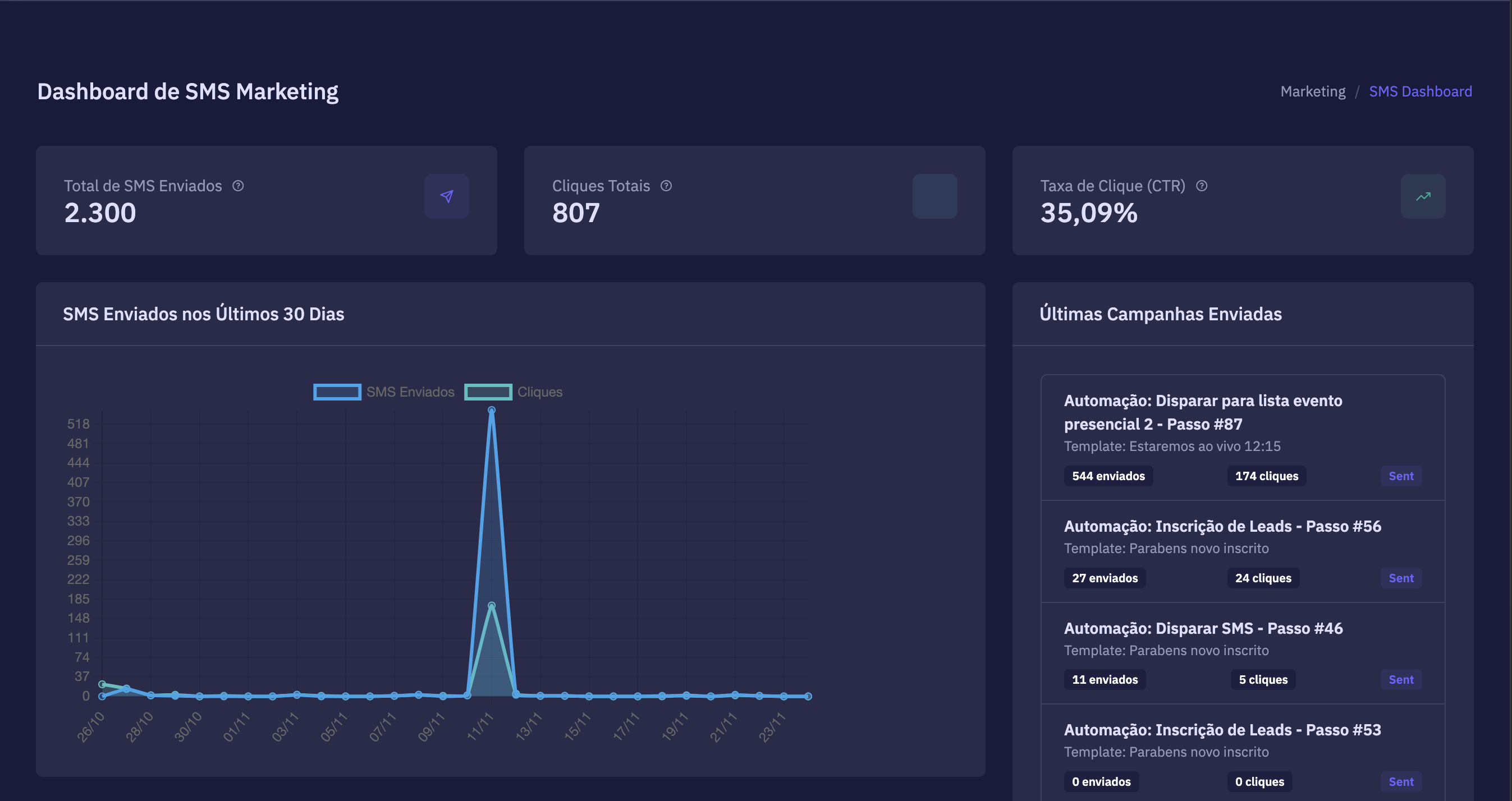Click the blue SMS Enviados legend swatch
1512x801 pixels.
point(337,392)
